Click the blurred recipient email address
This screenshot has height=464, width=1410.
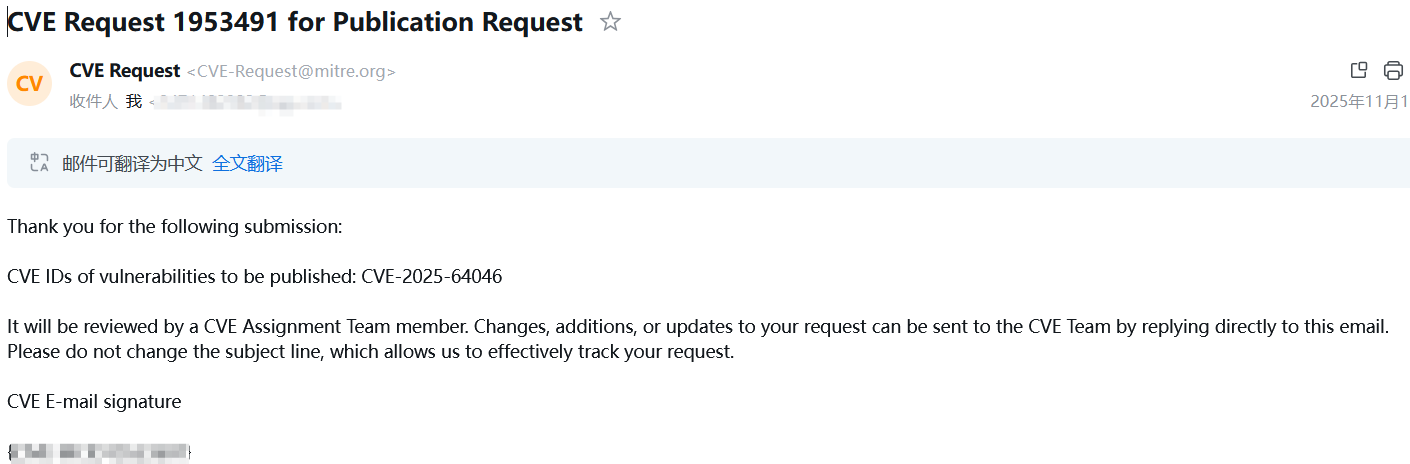[x=246, y=102]
